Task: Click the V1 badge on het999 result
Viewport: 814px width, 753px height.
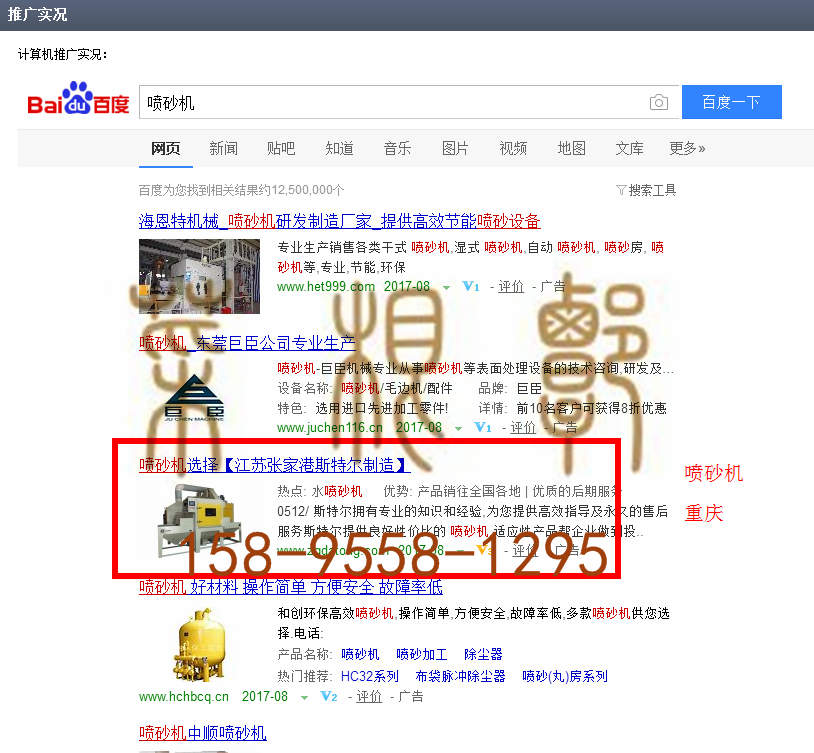Action: 471,287
